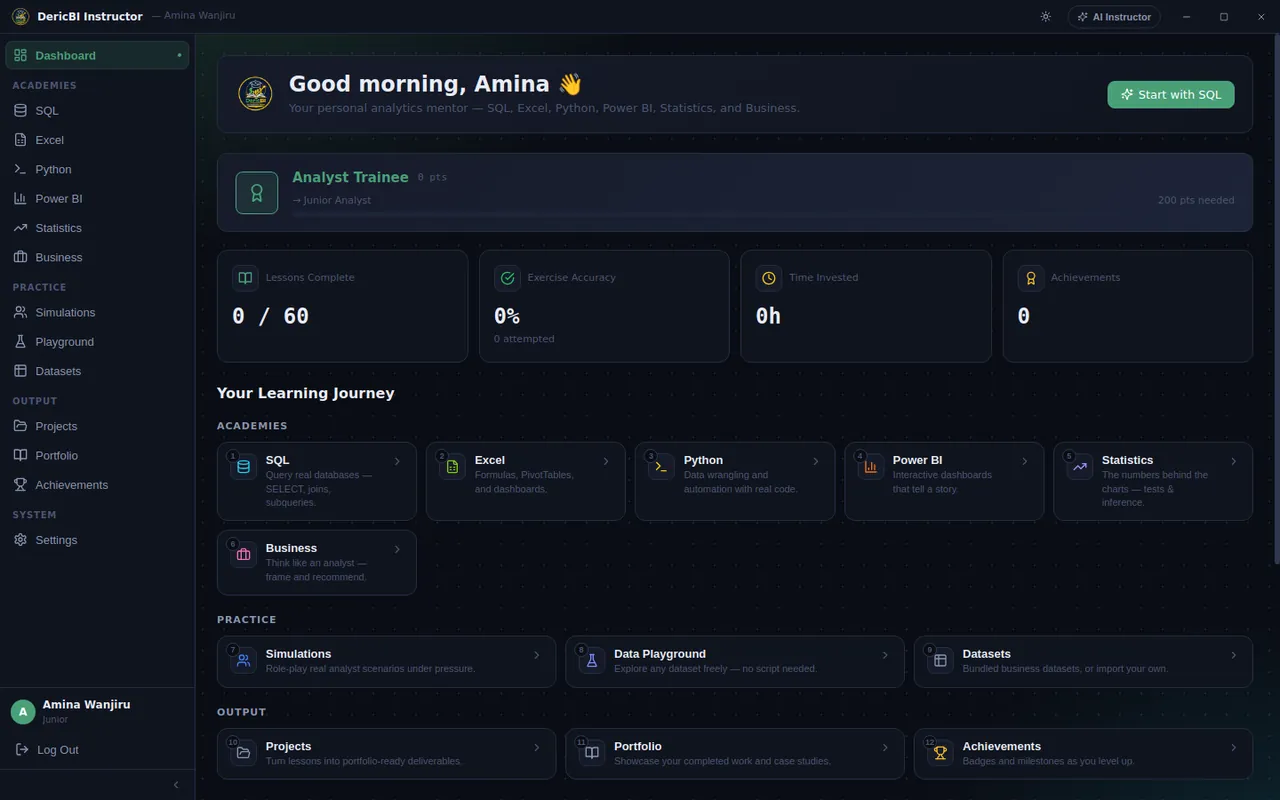Click the Settings gear icon in sidebar

(x=20, y=540)
